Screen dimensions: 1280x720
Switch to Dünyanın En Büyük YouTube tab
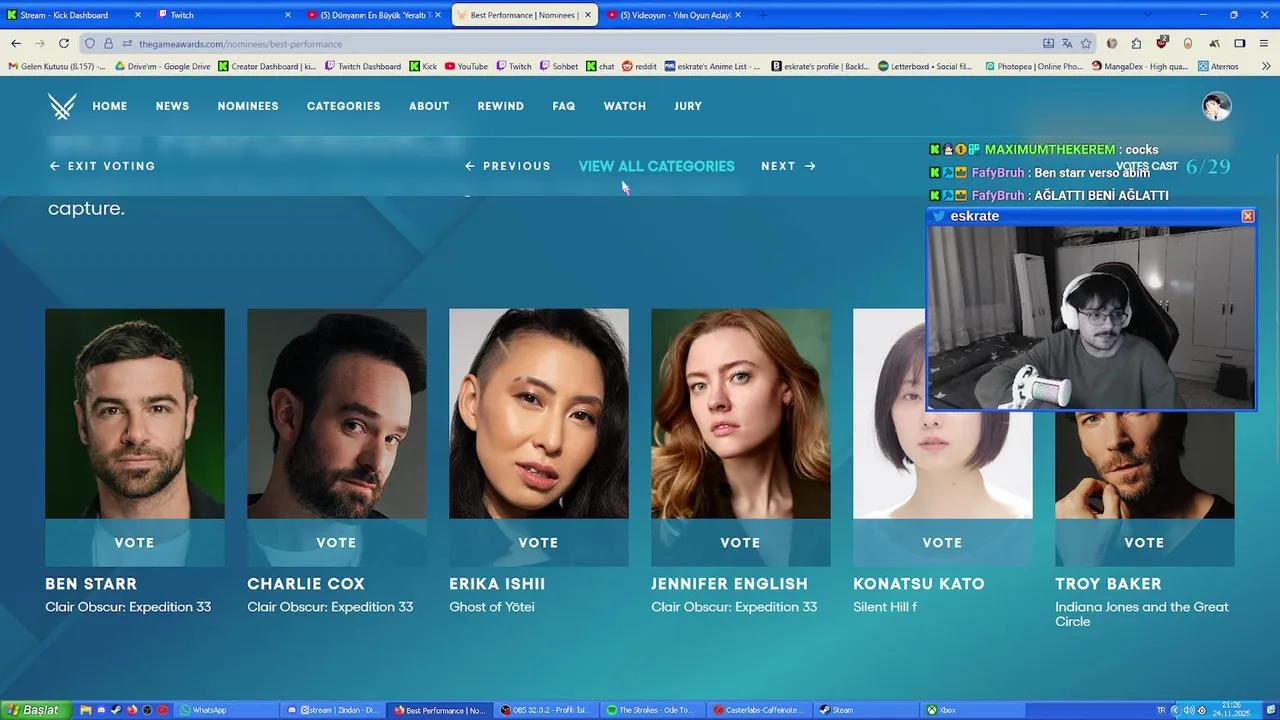pyautogui.click(x=373, y=15)
